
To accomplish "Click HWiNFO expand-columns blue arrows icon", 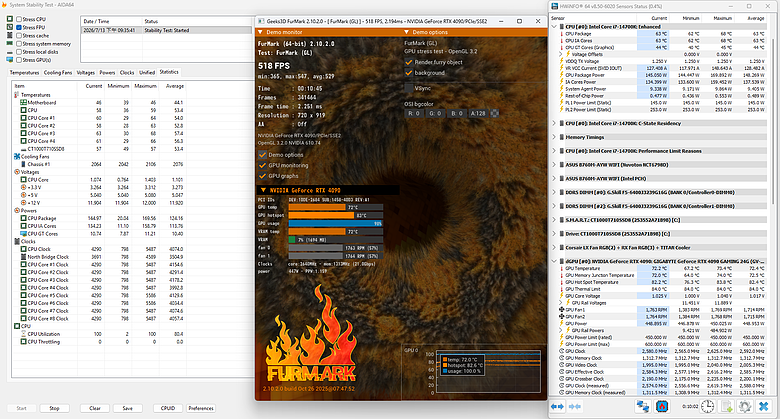I will (557, 407).
